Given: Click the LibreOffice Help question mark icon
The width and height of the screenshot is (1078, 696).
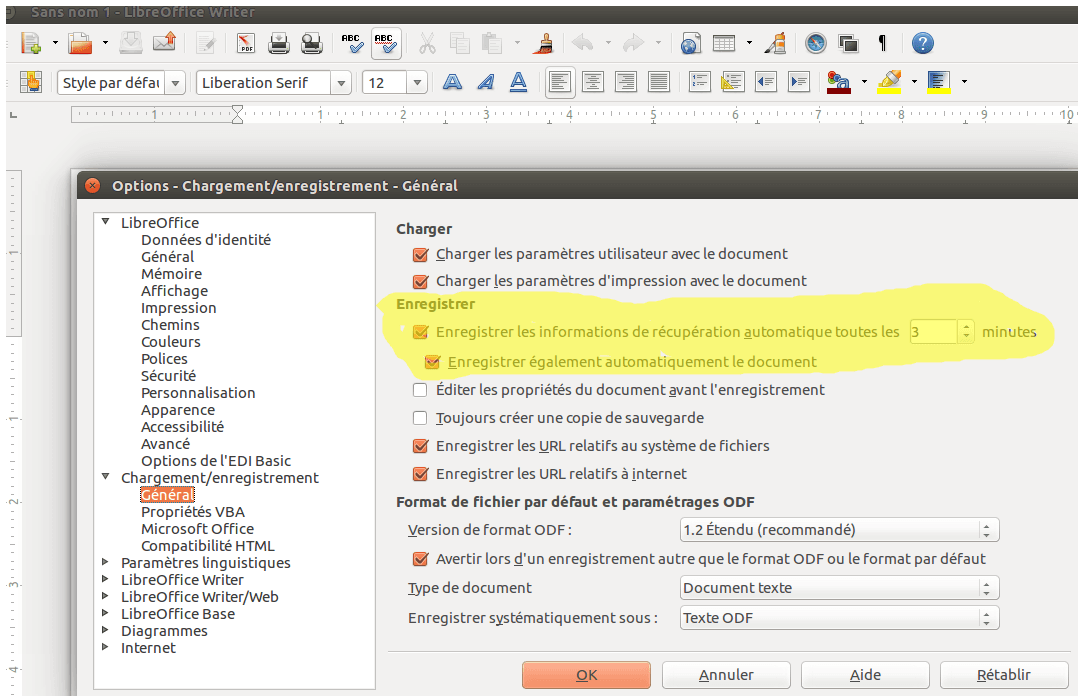Looking at the screenshot, I should [922, 43].
